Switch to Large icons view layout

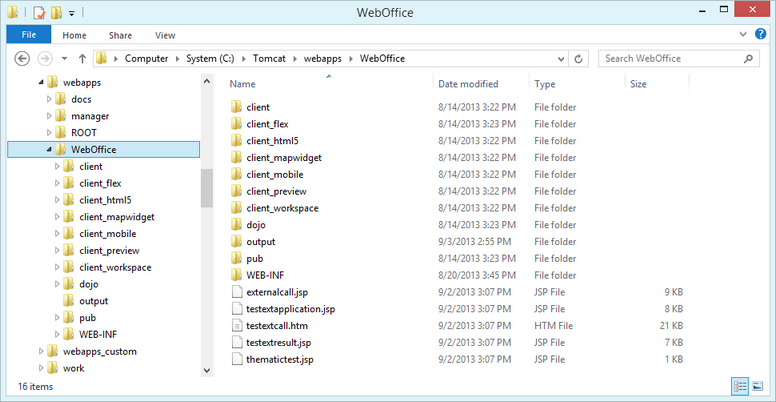tap(757, 386)
